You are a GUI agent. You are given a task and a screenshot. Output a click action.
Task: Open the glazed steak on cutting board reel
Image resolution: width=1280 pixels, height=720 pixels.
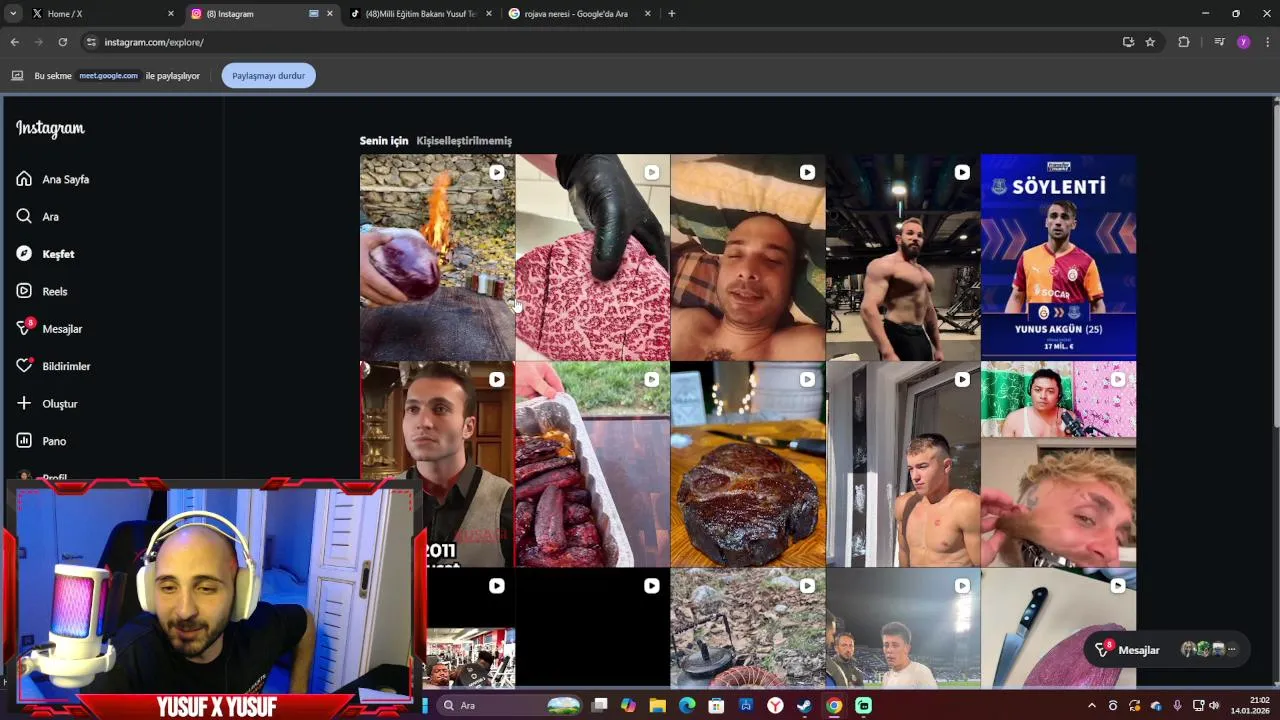(x=748, y=464)
